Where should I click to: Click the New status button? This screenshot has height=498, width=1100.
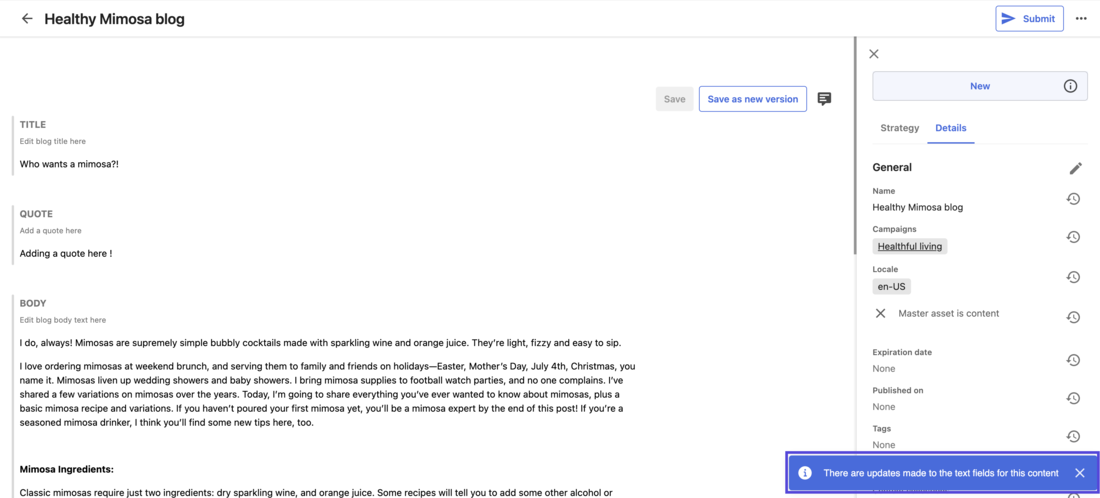(980, 86)
